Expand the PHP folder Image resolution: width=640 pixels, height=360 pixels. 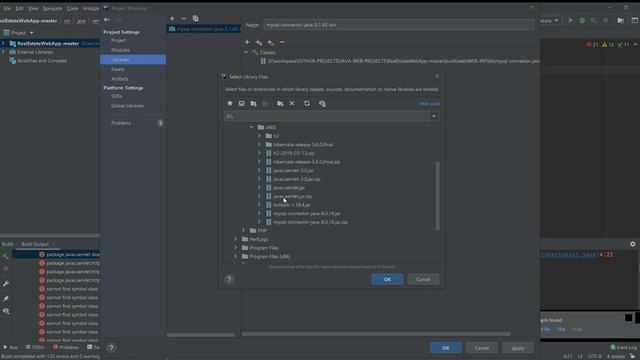(x=244, y=231)
